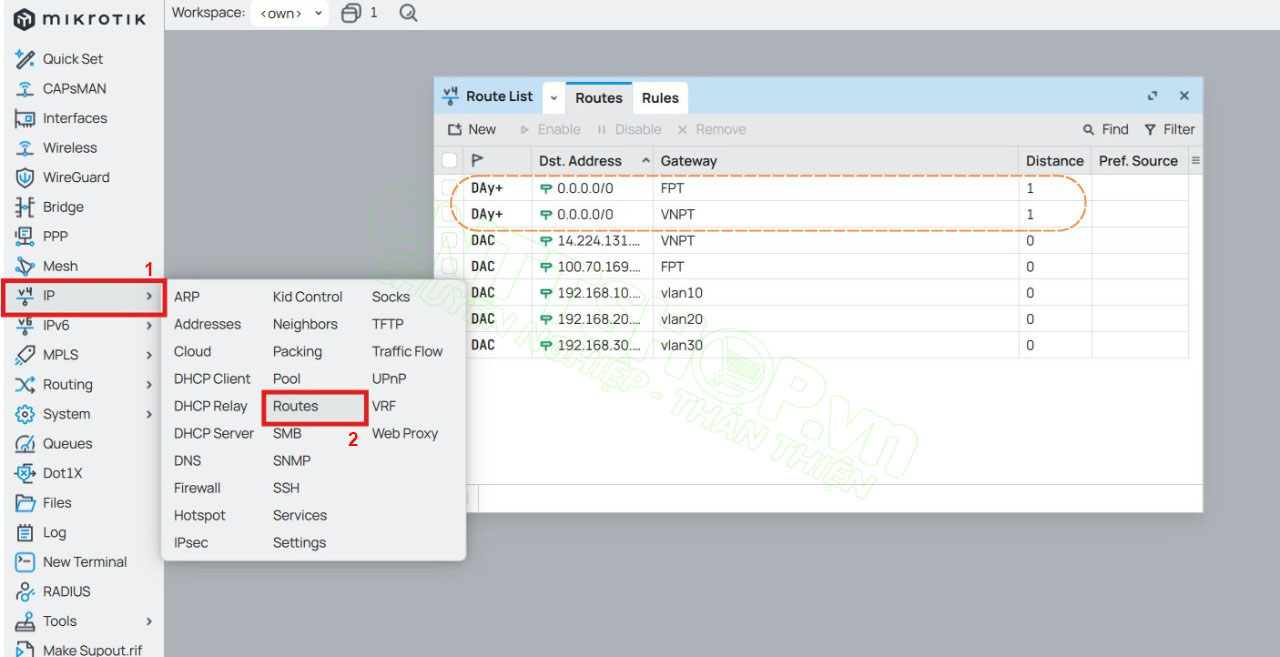Open the Files panel

pyautogui.click(x=56, y=502)
